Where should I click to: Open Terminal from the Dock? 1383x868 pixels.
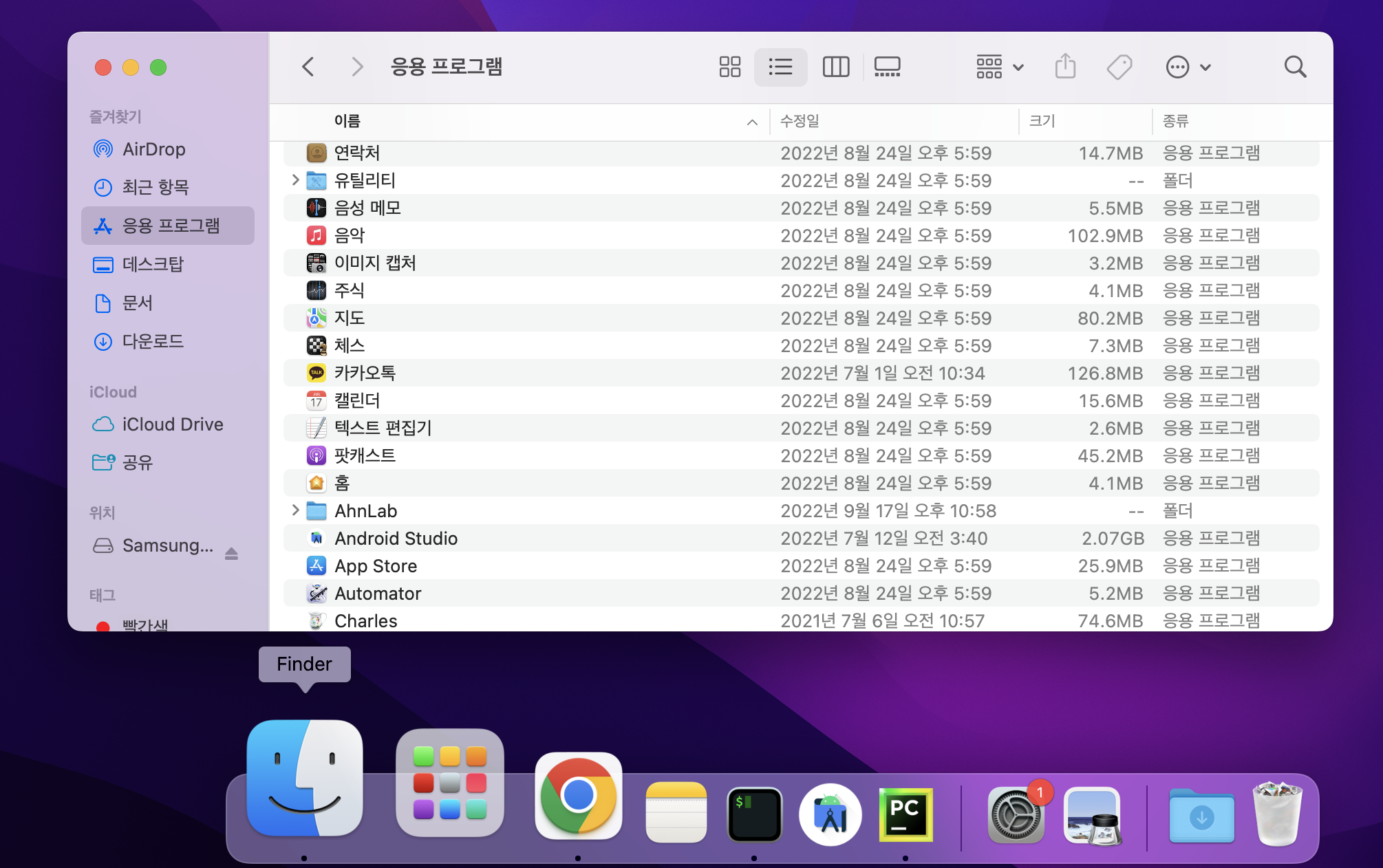click(754, 814)
